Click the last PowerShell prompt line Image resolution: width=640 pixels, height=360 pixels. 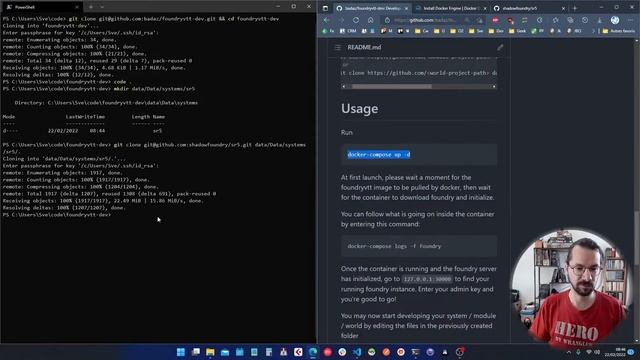pyautogui.click(x=56, y=215)
